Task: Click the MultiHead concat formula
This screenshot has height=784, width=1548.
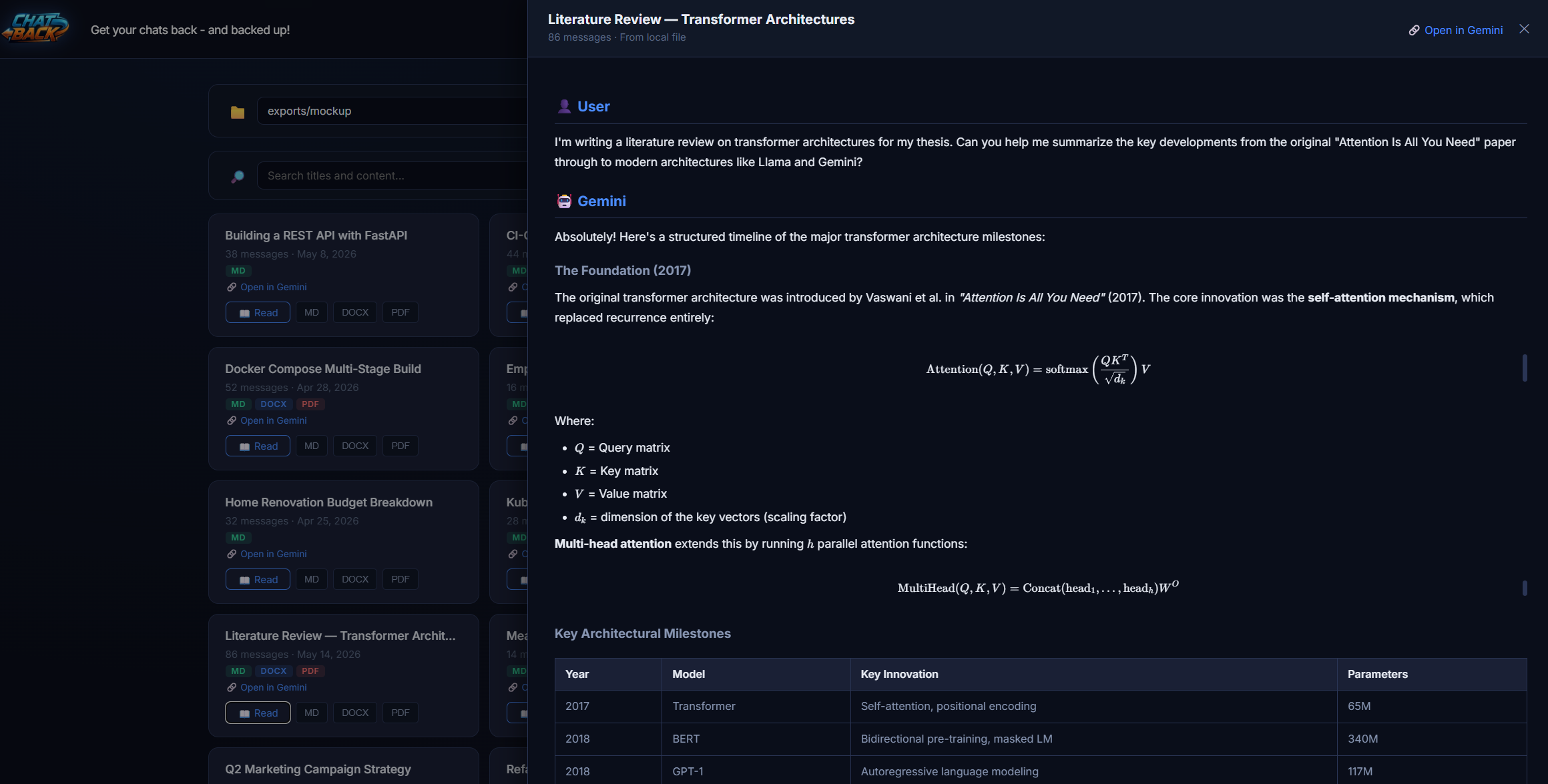Action: pyautogui.click(x=1038, y=587)
